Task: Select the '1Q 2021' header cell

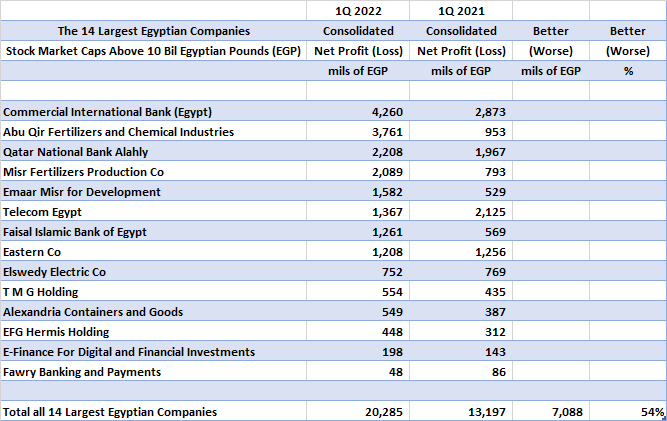Action: [x=461, y=11]
